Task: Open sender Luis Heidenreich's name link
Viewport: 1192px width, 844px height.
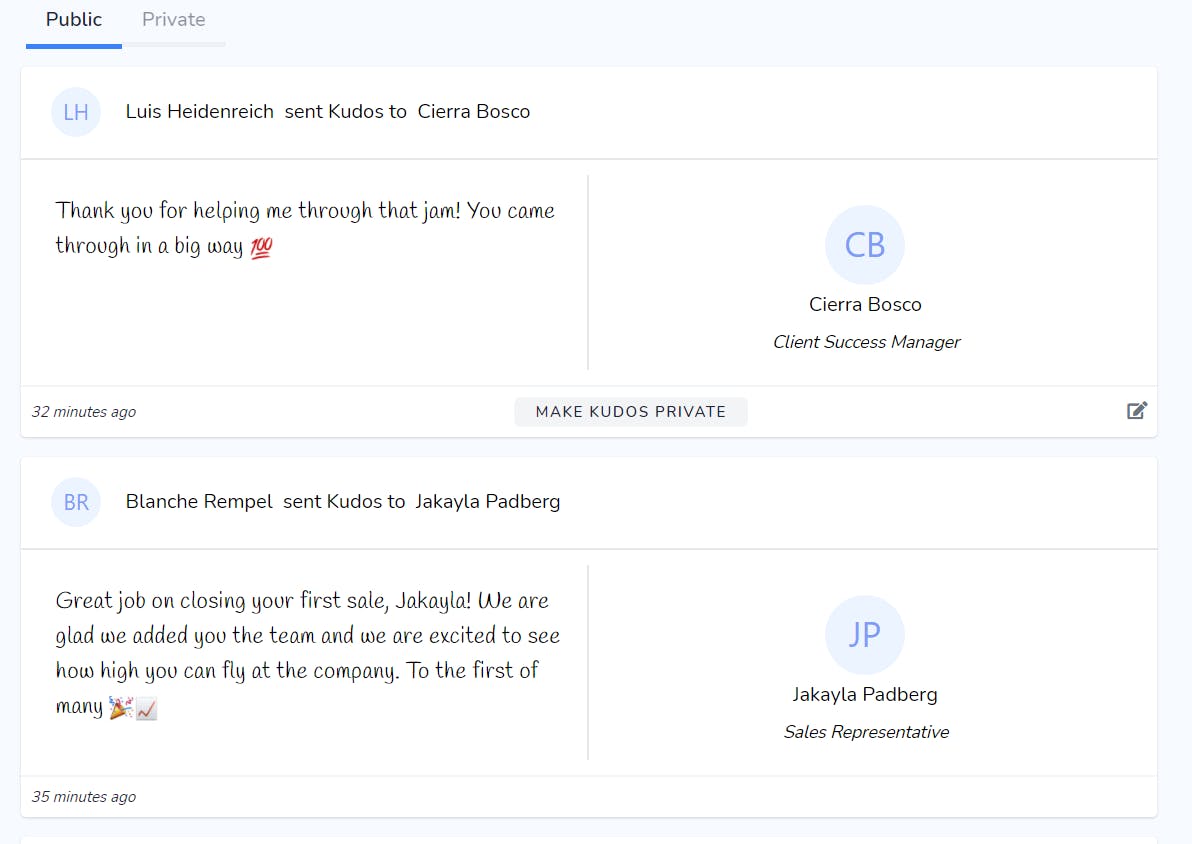Action: [x=200, y=112]
